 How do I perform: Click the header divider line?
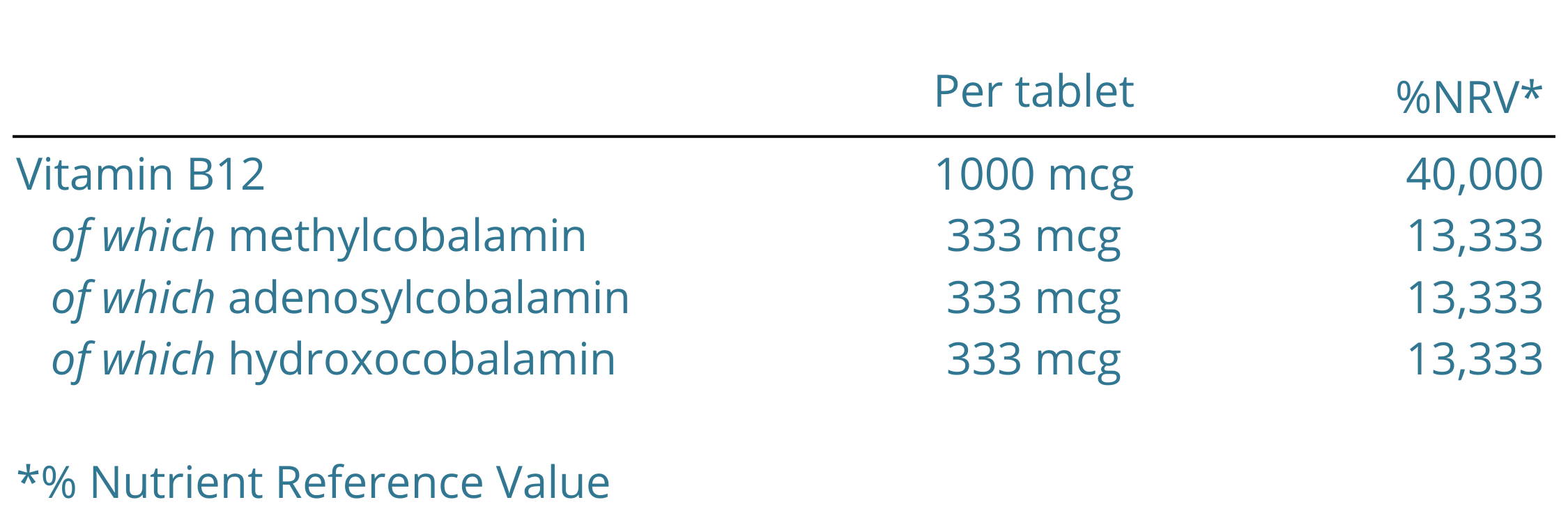(x=784, y=137)
